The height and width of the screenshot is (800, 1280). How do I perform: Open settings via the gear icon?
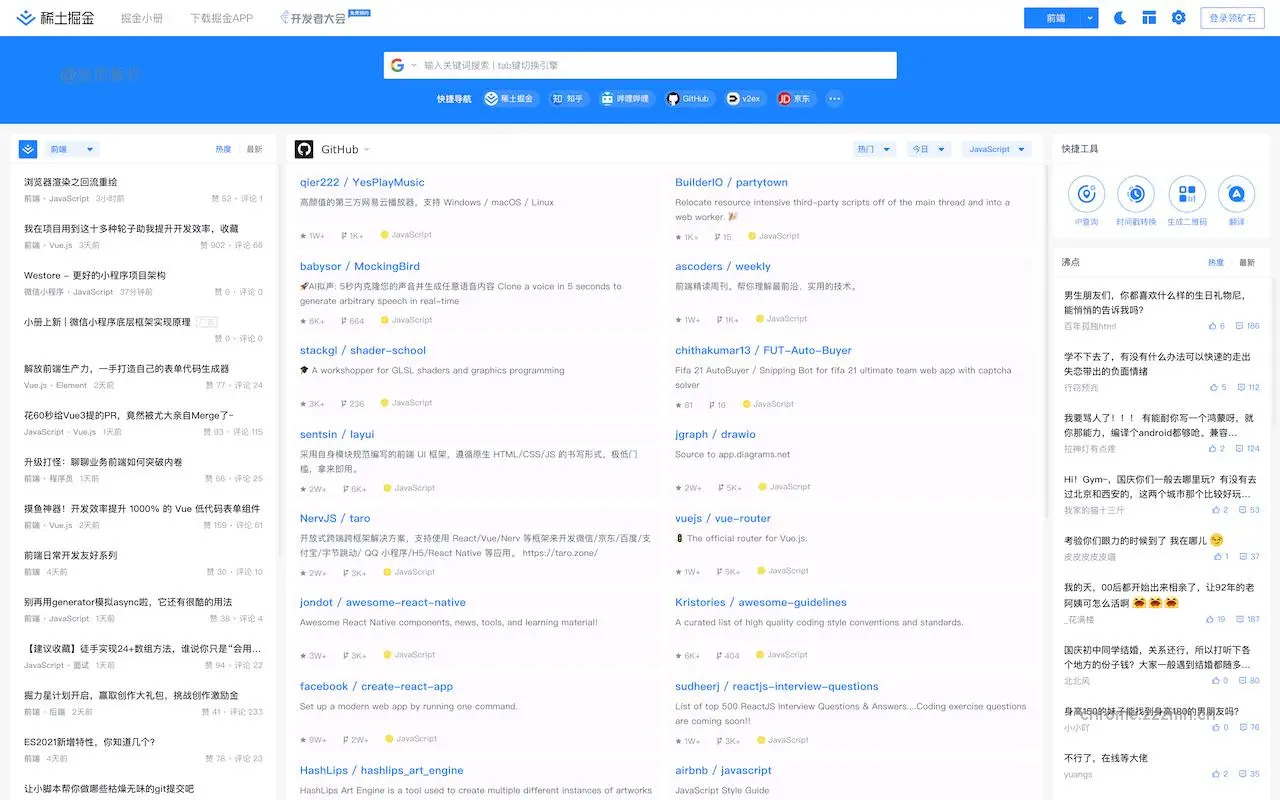pyautogui.click(x=1179, y=18)
